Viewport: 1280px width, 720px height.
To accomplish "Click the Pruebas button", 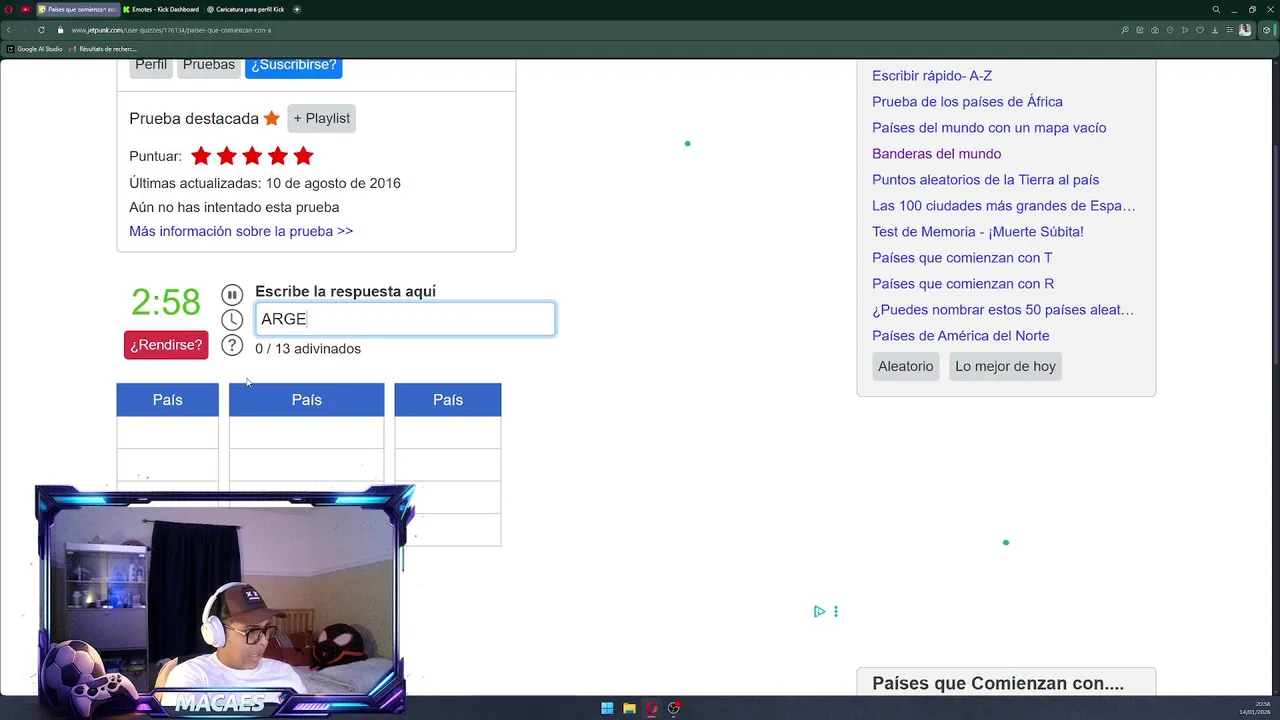I will click(209, 66).
